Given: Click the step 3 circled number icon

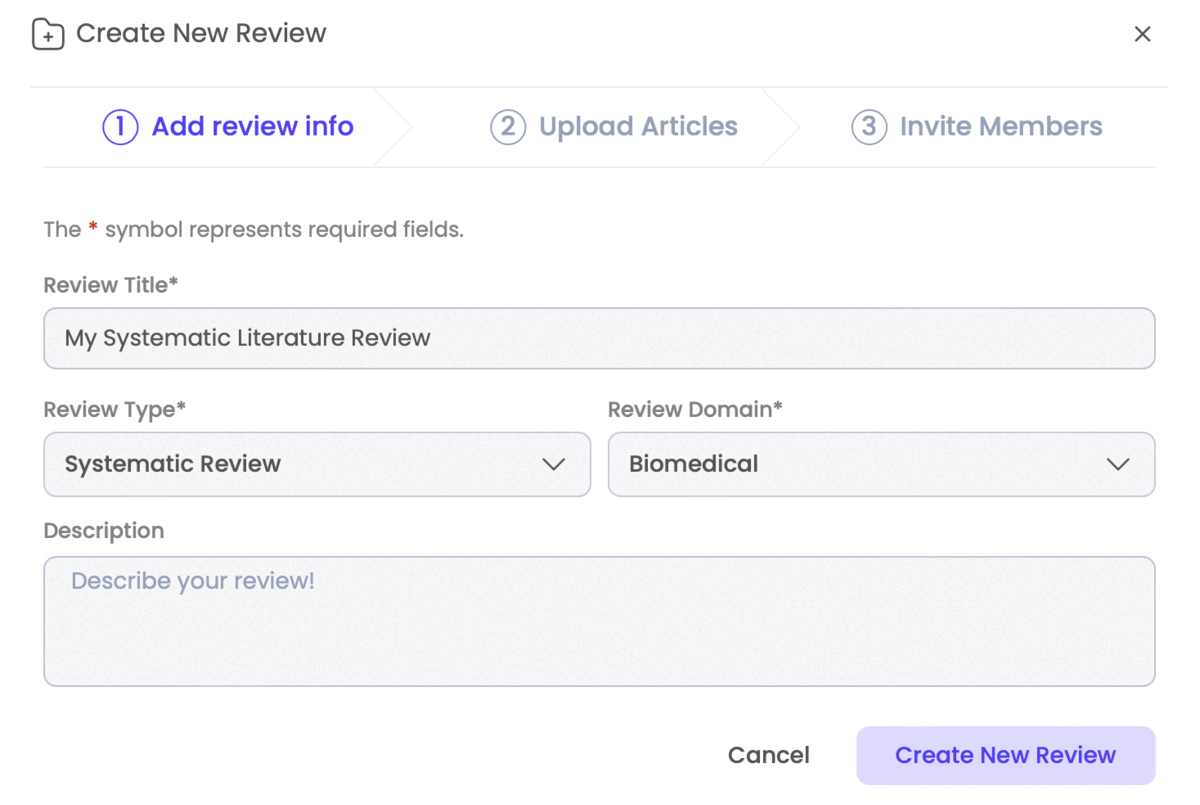Looking at the screenshot, I should coord(869,127).
